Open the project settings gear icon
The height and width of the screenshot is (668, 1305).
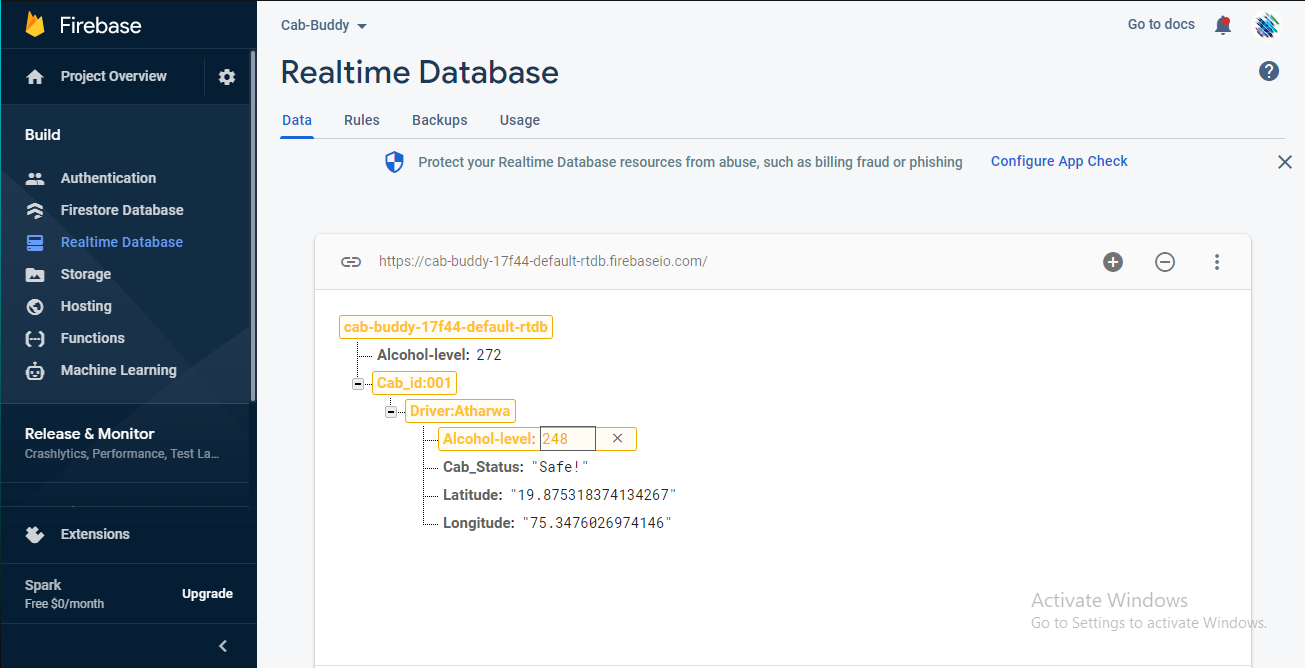(x=227, y=77)
